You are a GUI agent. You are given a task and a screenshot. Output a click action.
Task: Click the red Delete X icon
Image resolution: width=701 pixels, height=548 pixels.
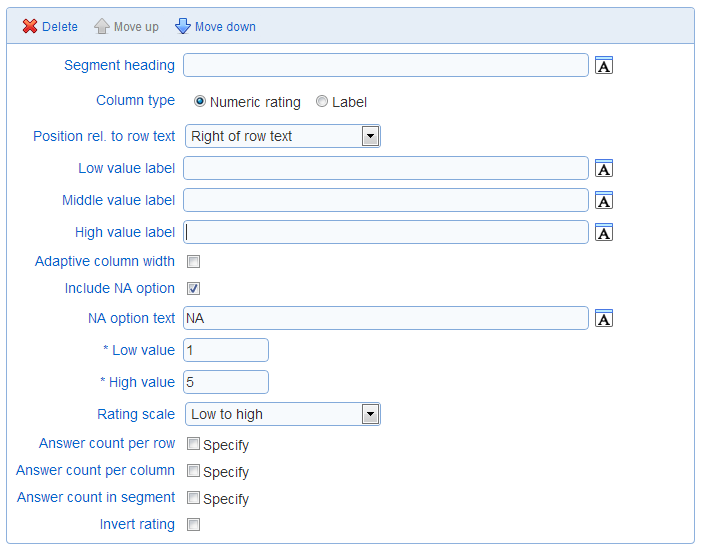pyautogui.click(x=30, y=26)
